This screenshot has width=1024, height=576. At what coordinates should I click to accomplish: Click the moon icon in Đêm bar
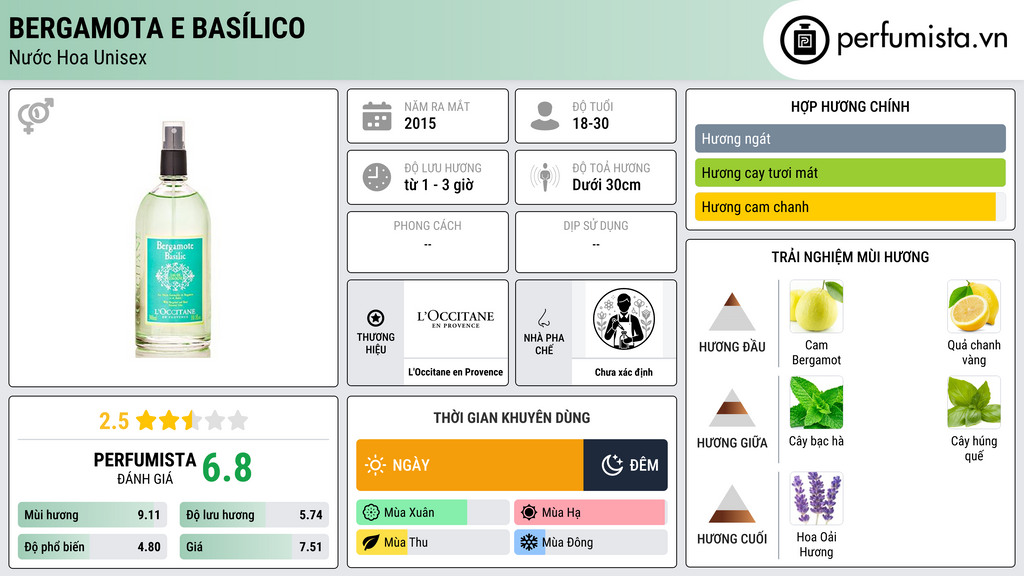[612, 465]
